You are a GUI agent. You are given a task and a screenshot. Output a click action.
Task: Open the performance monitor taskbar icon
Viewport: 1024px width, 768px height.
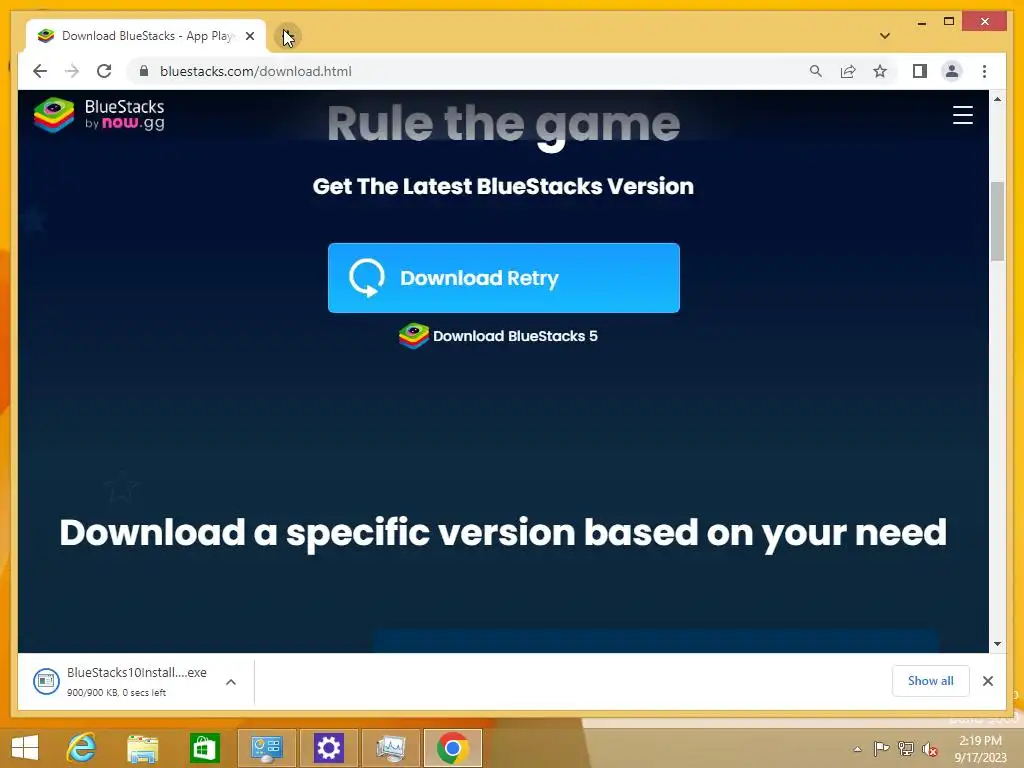(391, 748)
